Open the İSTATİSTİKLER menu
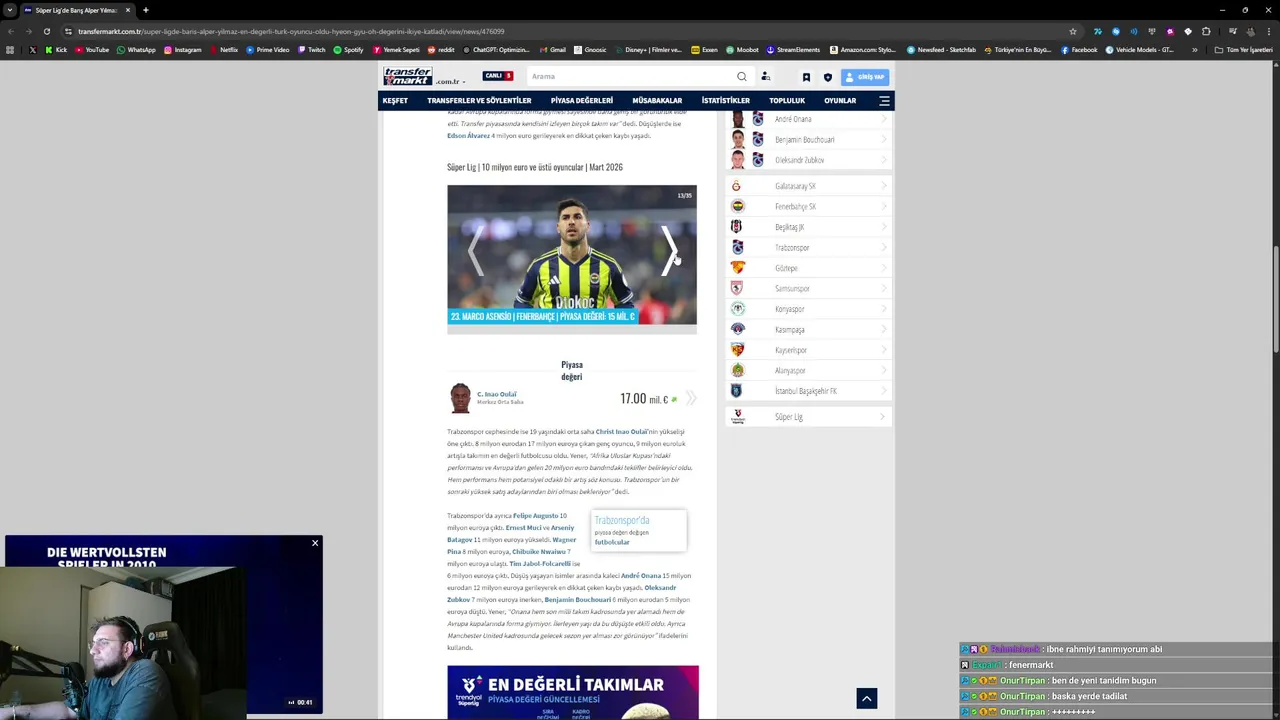The height and width of the screenshot is (720, 1280). pyautogui.click(x=725, y=101)
